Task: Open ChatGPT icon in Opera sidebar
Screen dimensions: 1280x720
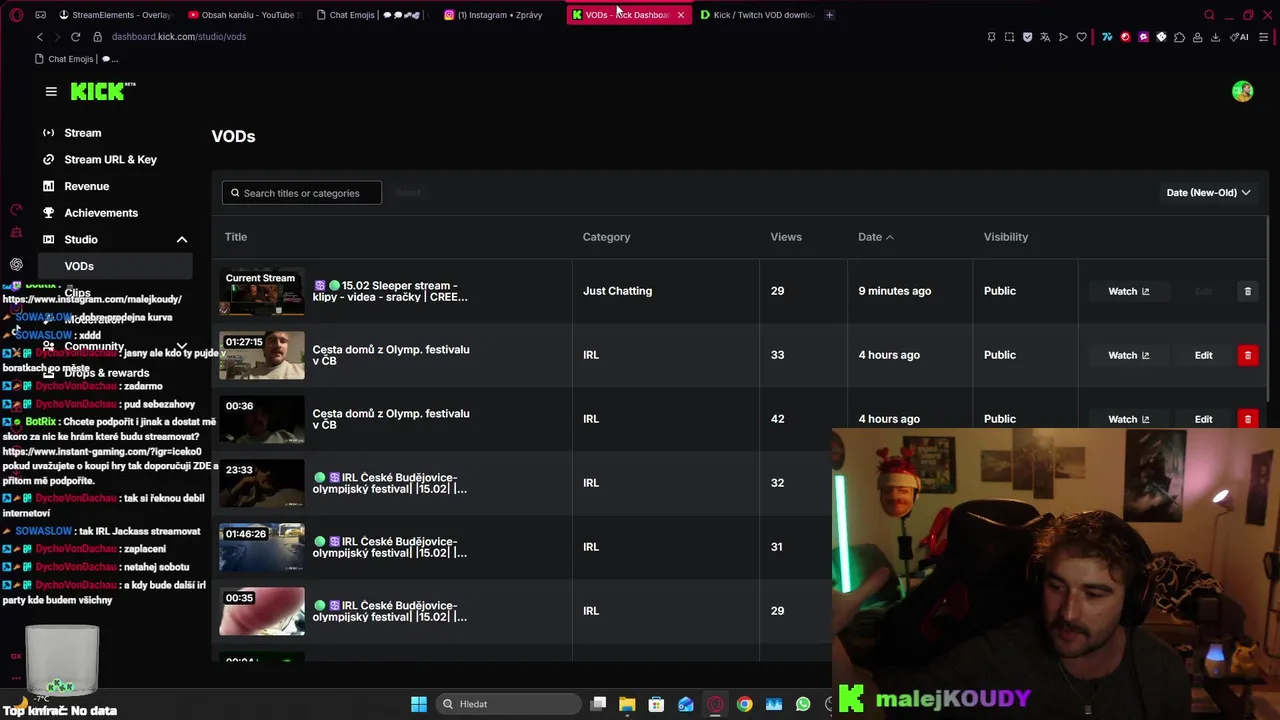Action: pyautogui.click(x=16, y=265)
